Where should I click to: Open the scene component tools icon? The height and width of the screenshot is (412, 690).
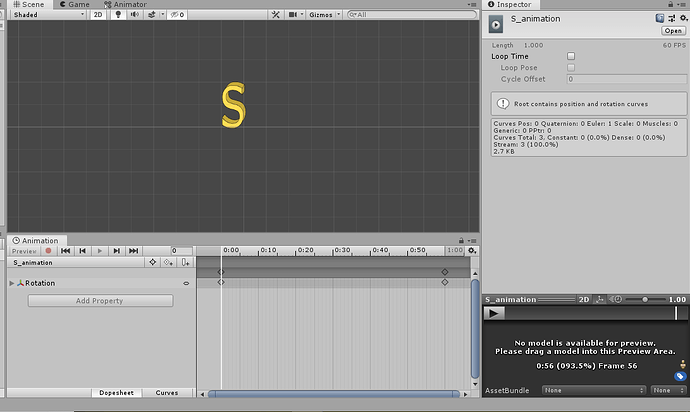(275, 15)
